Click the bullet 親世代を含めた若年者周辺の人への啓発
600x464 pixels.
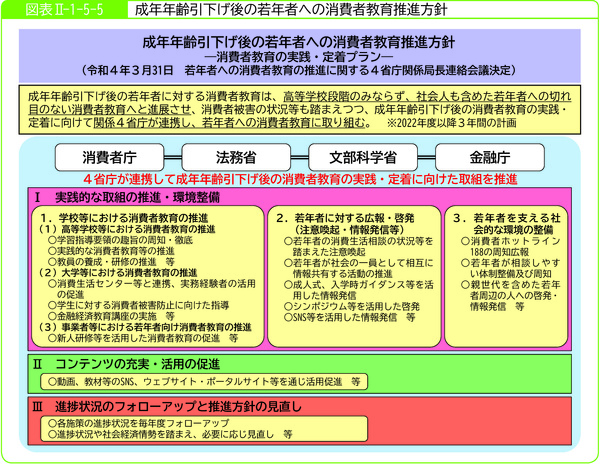pyautogui.click(x=510, y=295)
